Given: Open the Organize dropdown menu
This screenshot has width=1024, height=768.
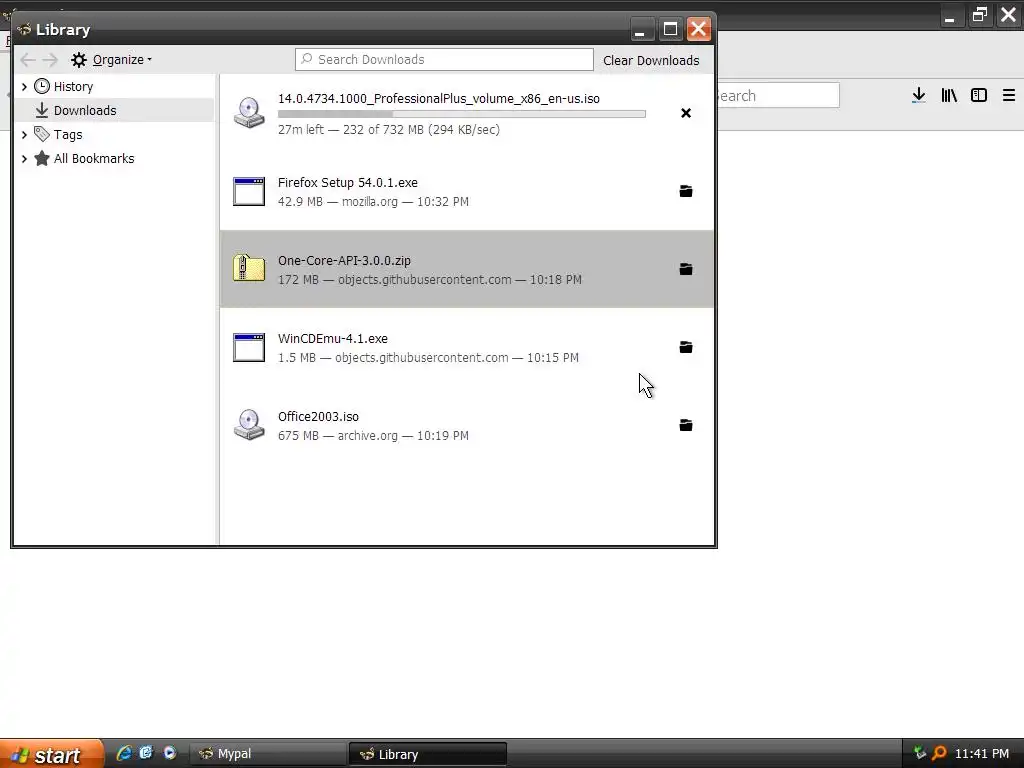Looking at the screenshot, I should tap(112, 60).
